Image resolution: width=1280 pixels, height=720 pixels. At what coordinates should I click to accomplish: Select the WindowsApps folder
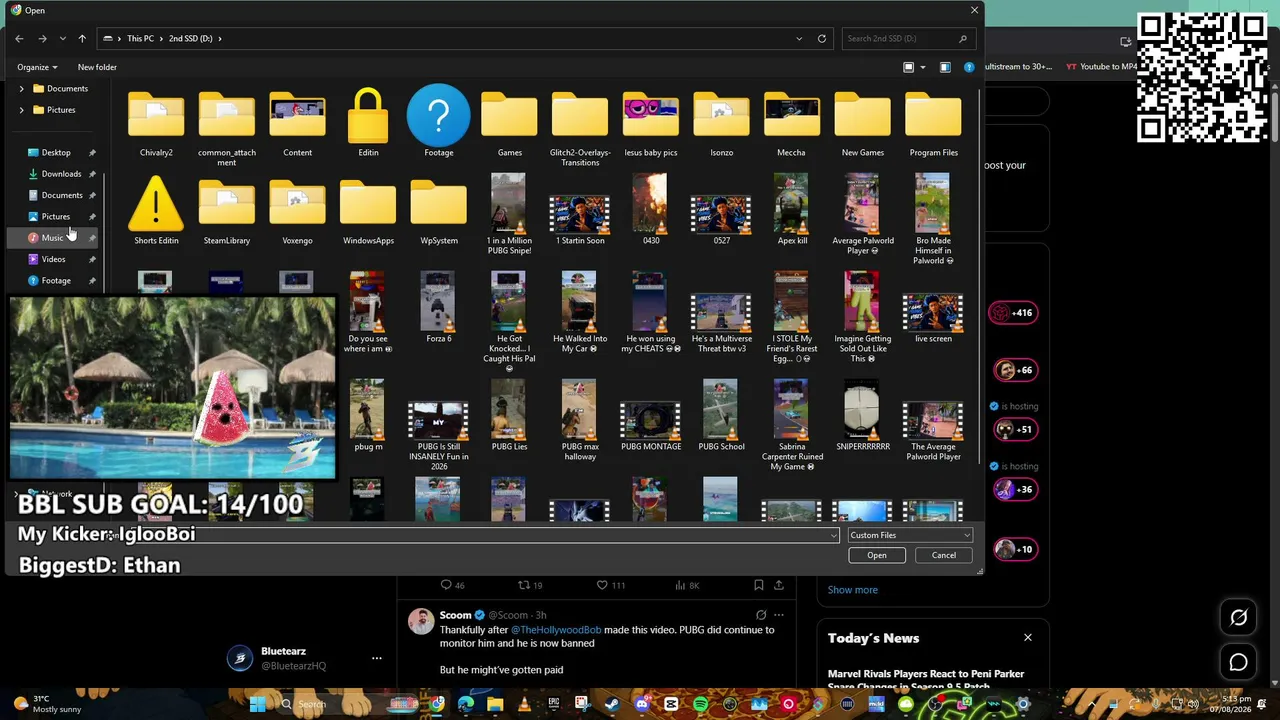coord(368,211)
